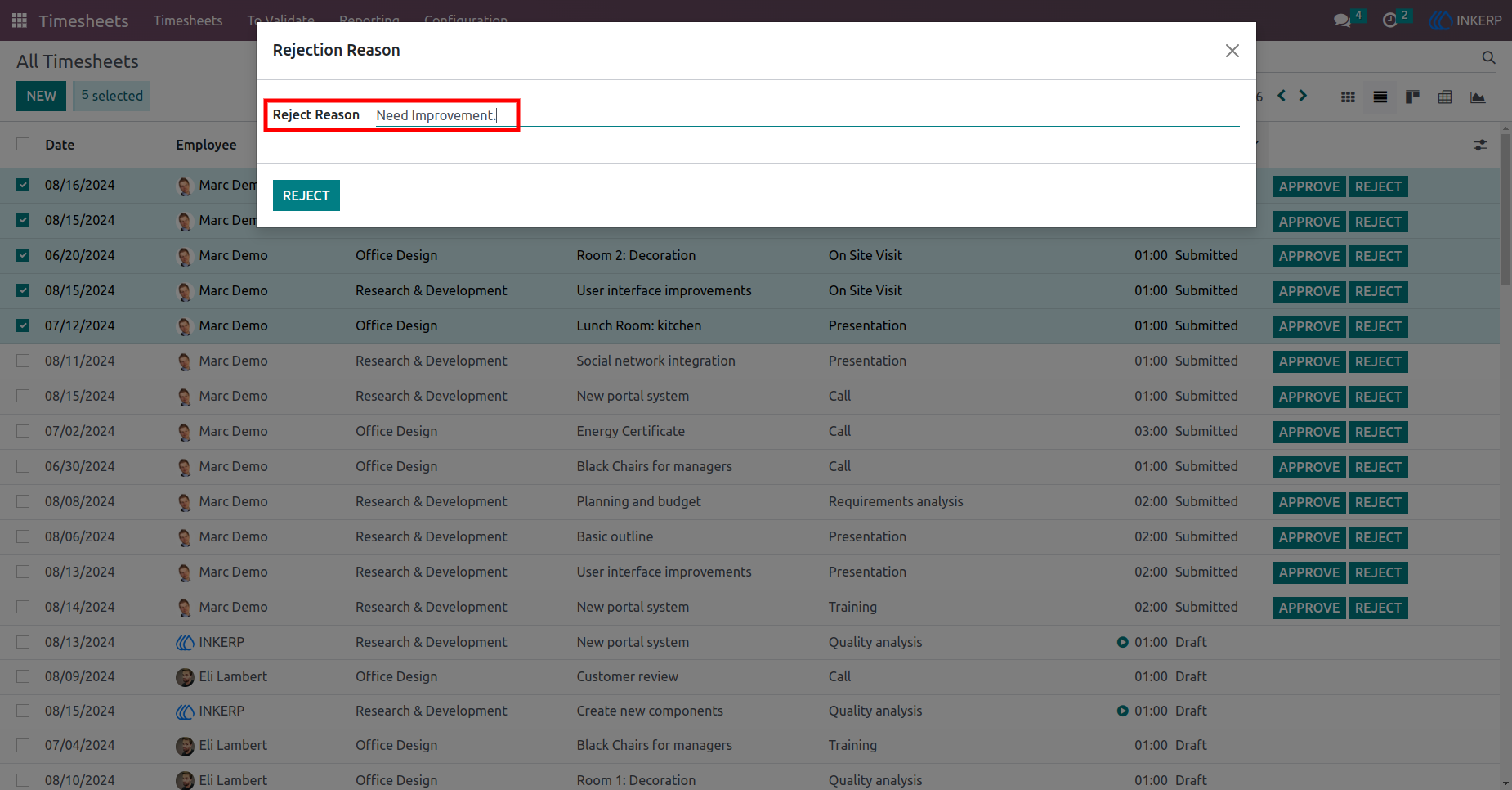Check the 07/02/2024 row checkbox
This screenshot has width=1512, height=790.
pyautogui.click(x=23, y=431)
